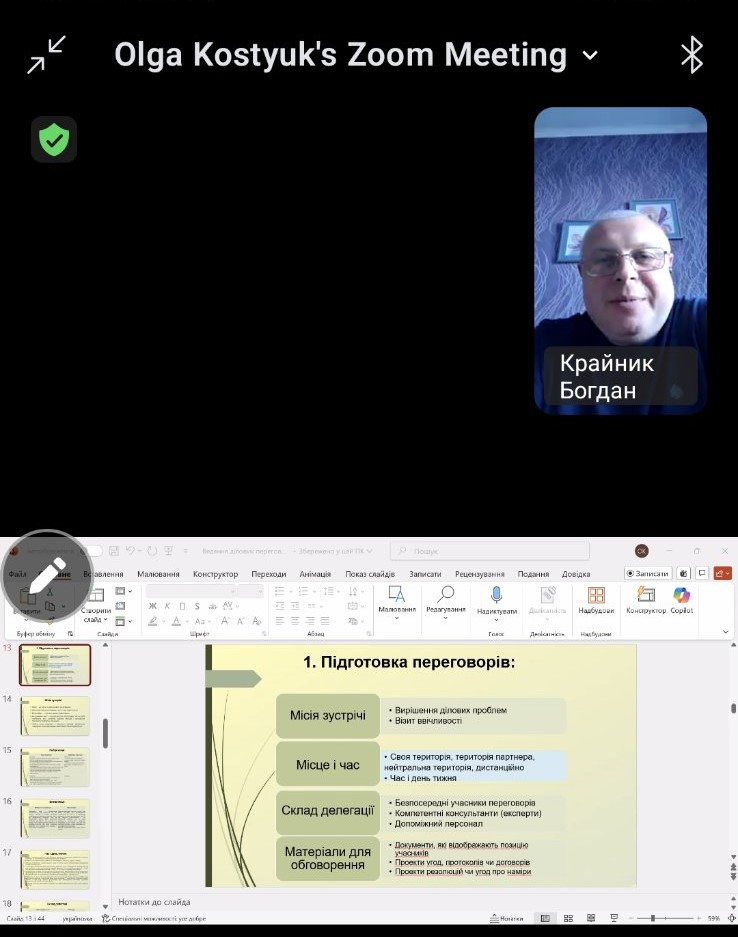
Task: Expand the Zoom meeting title dropdown
Action: (590, 56)
